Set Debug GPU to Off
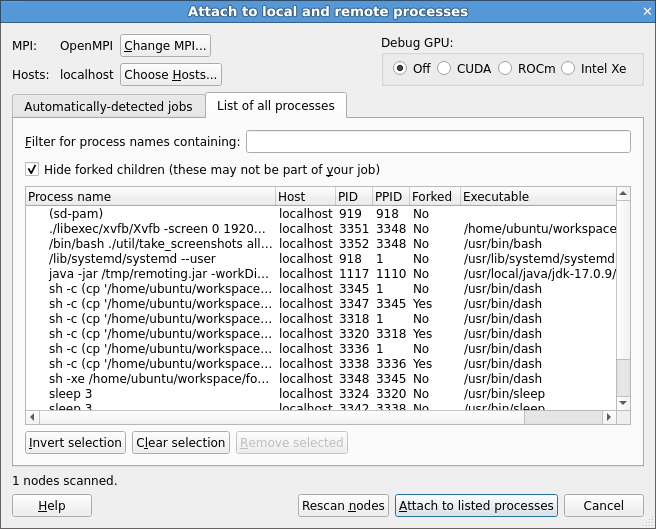Image resolution: width=656 pixels, height=529 pixels. 400,68
